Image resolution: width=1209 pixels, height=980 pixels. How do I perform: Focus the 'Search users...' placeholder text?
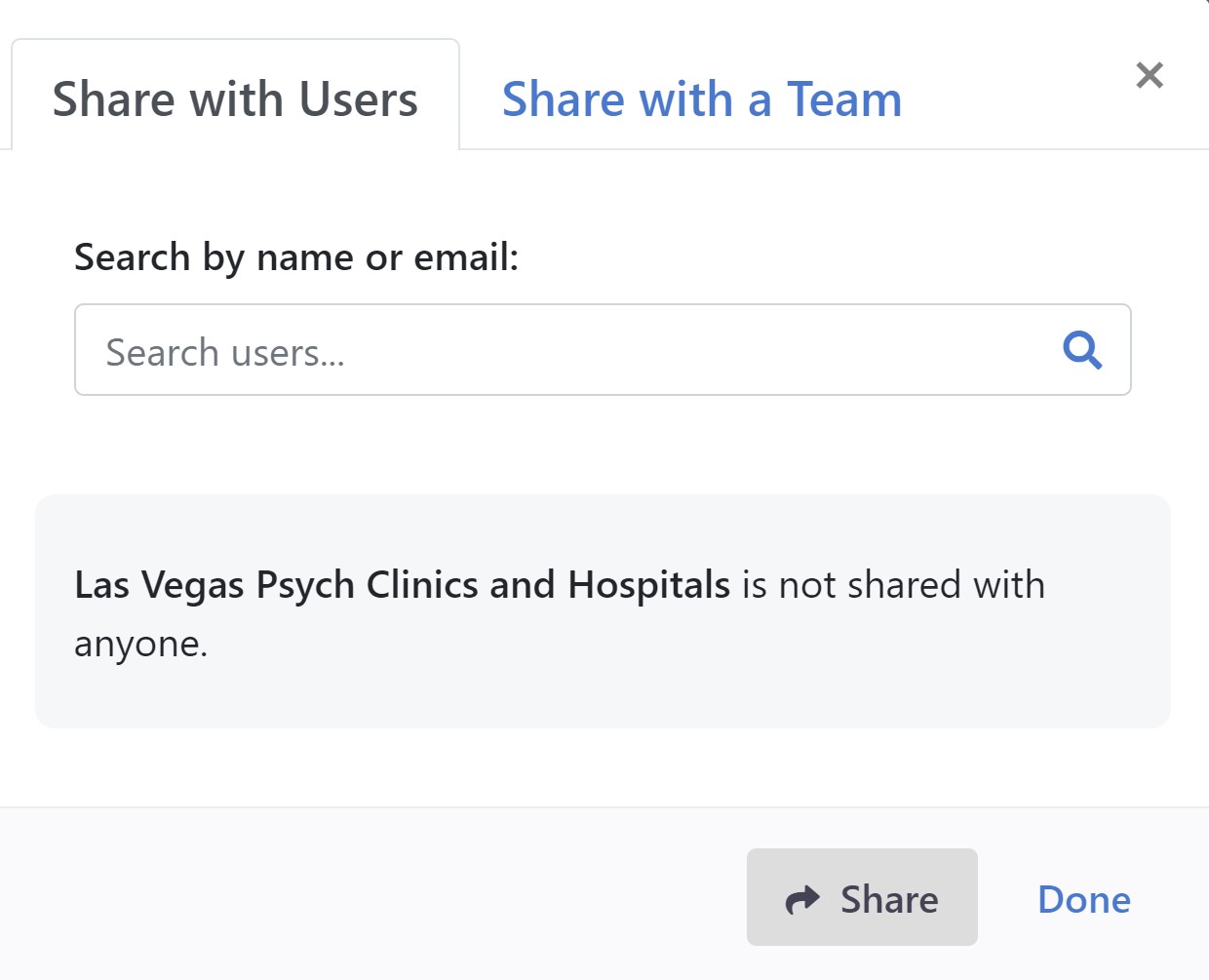[225, 353]
